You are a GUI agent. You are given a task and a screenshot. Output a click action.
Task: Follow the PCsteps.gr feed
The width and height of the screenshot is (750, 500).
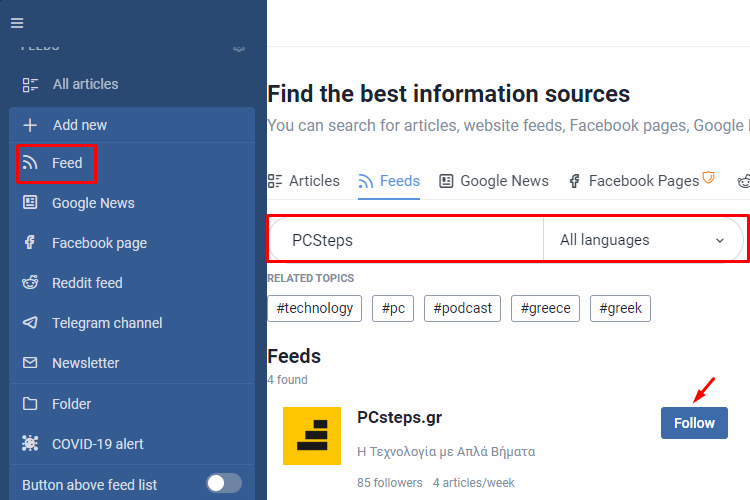click(x=694, y=423)
